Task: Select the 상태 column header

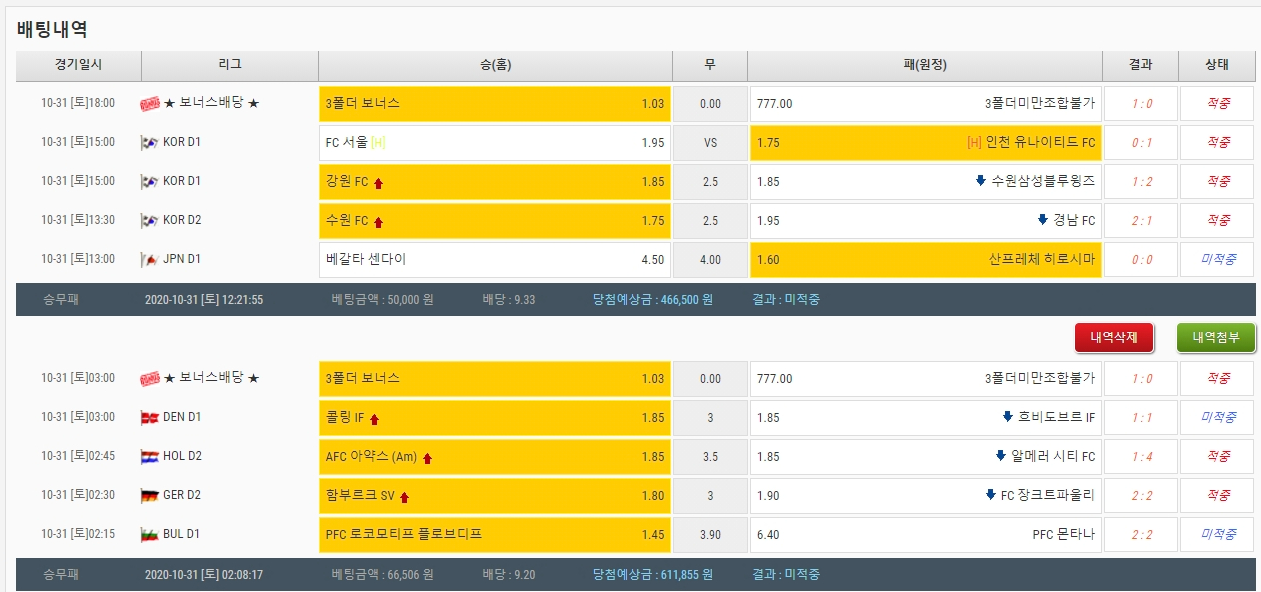Action: point(1216,65)
